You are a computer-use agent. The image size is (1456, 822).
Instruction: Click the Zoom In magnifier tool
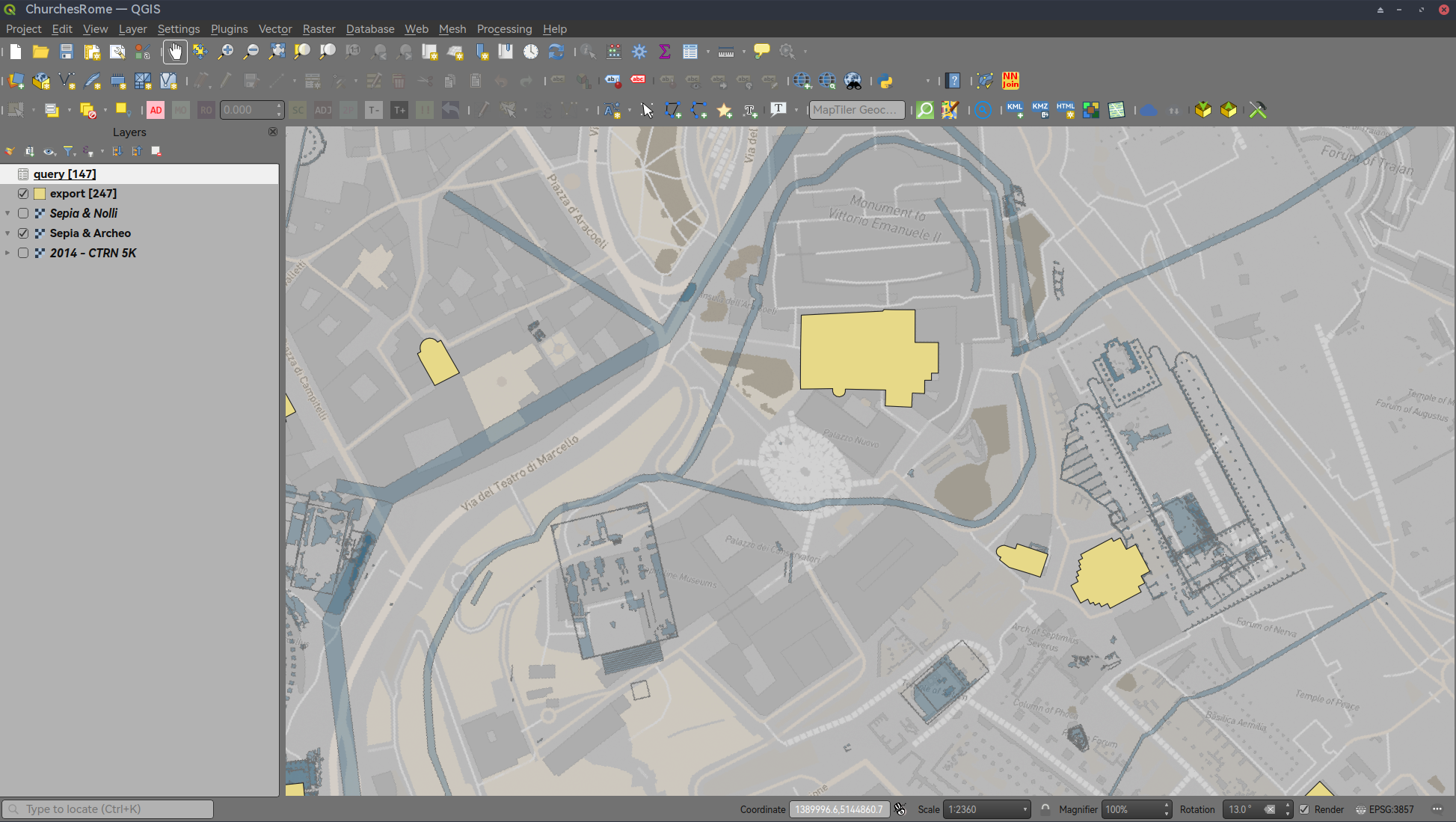225,52
